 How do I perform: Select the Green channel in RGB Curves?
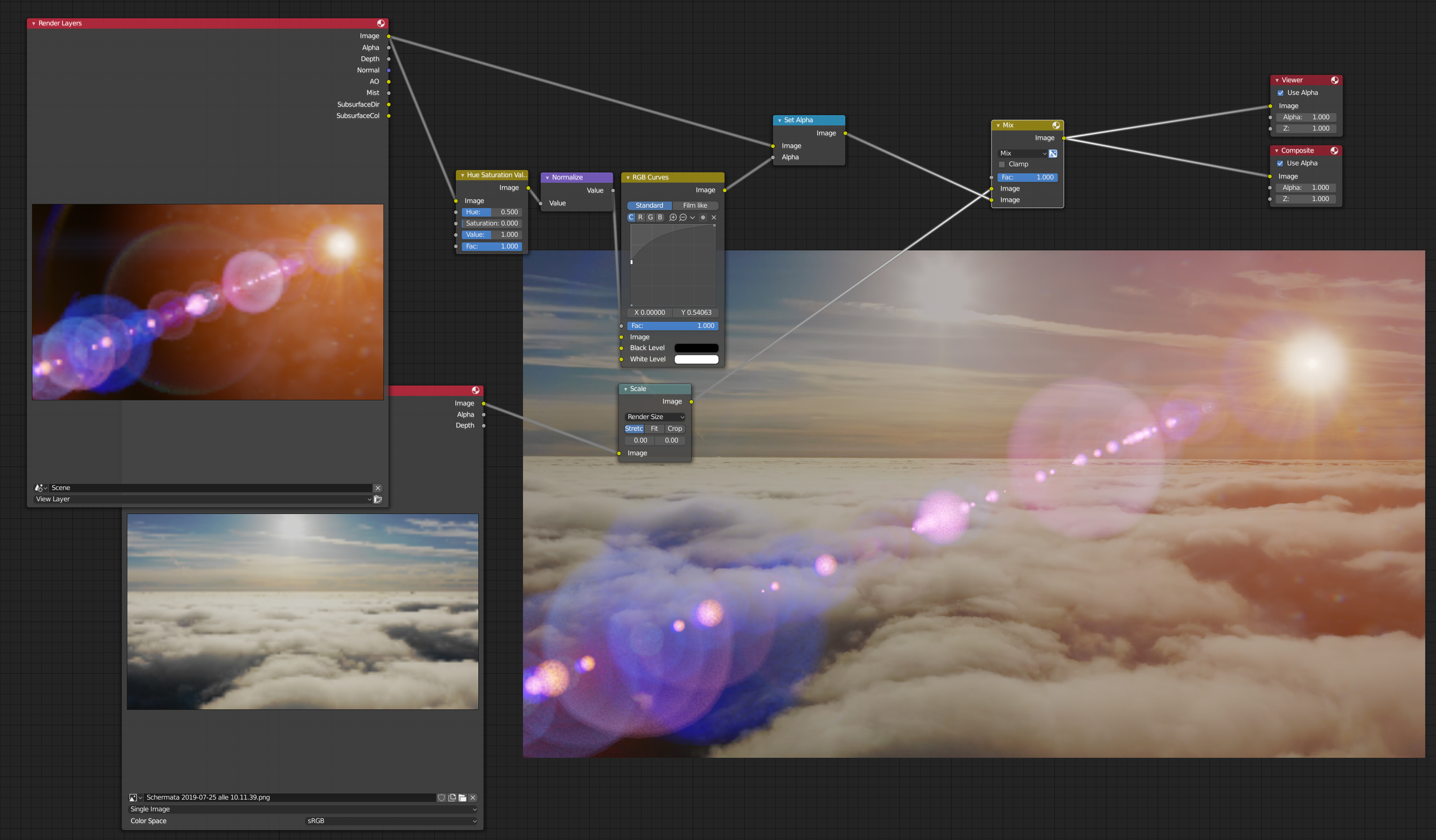pos(651,217)
